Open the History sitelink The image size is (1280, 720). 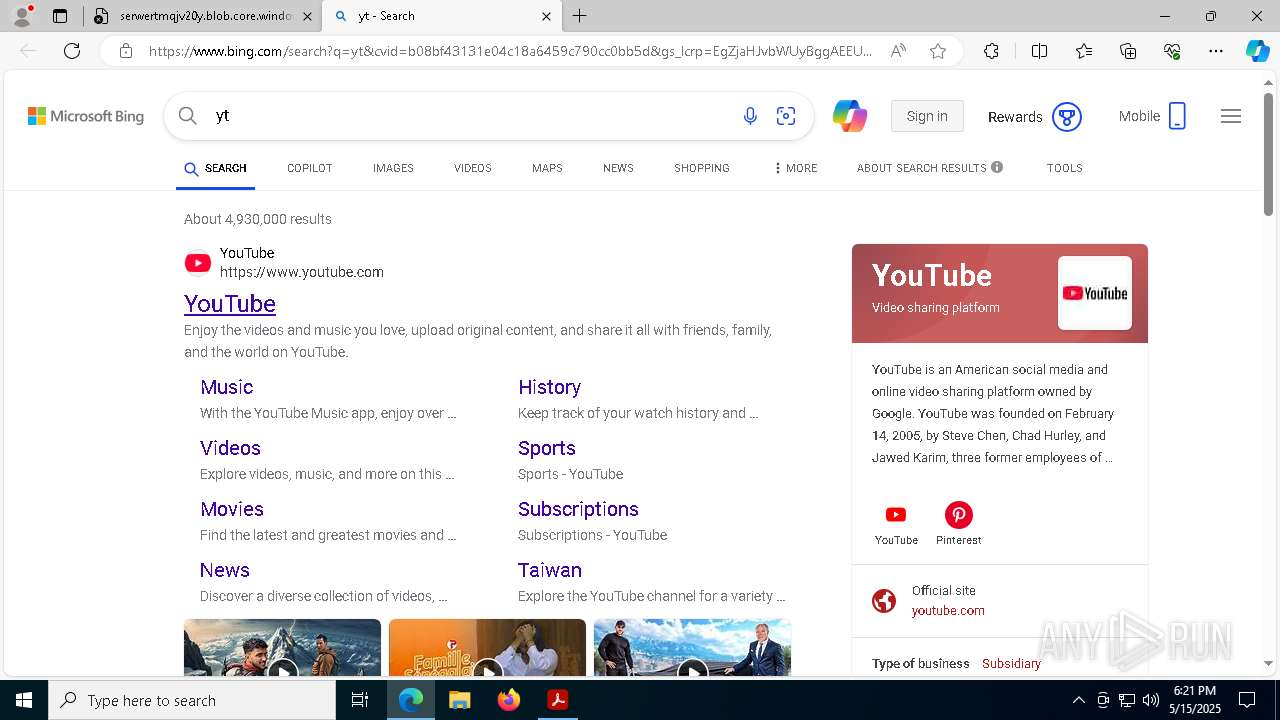pos(549,387)
